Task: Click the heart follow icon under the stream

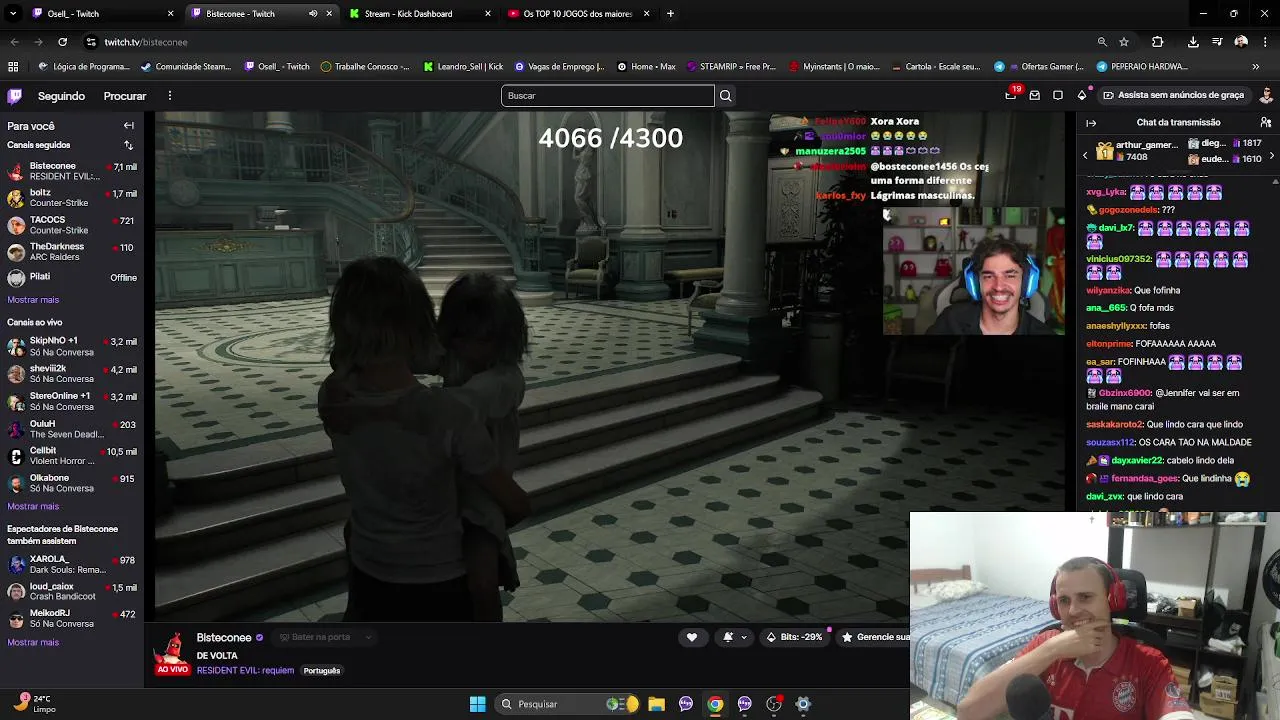Action: (692, 637)
